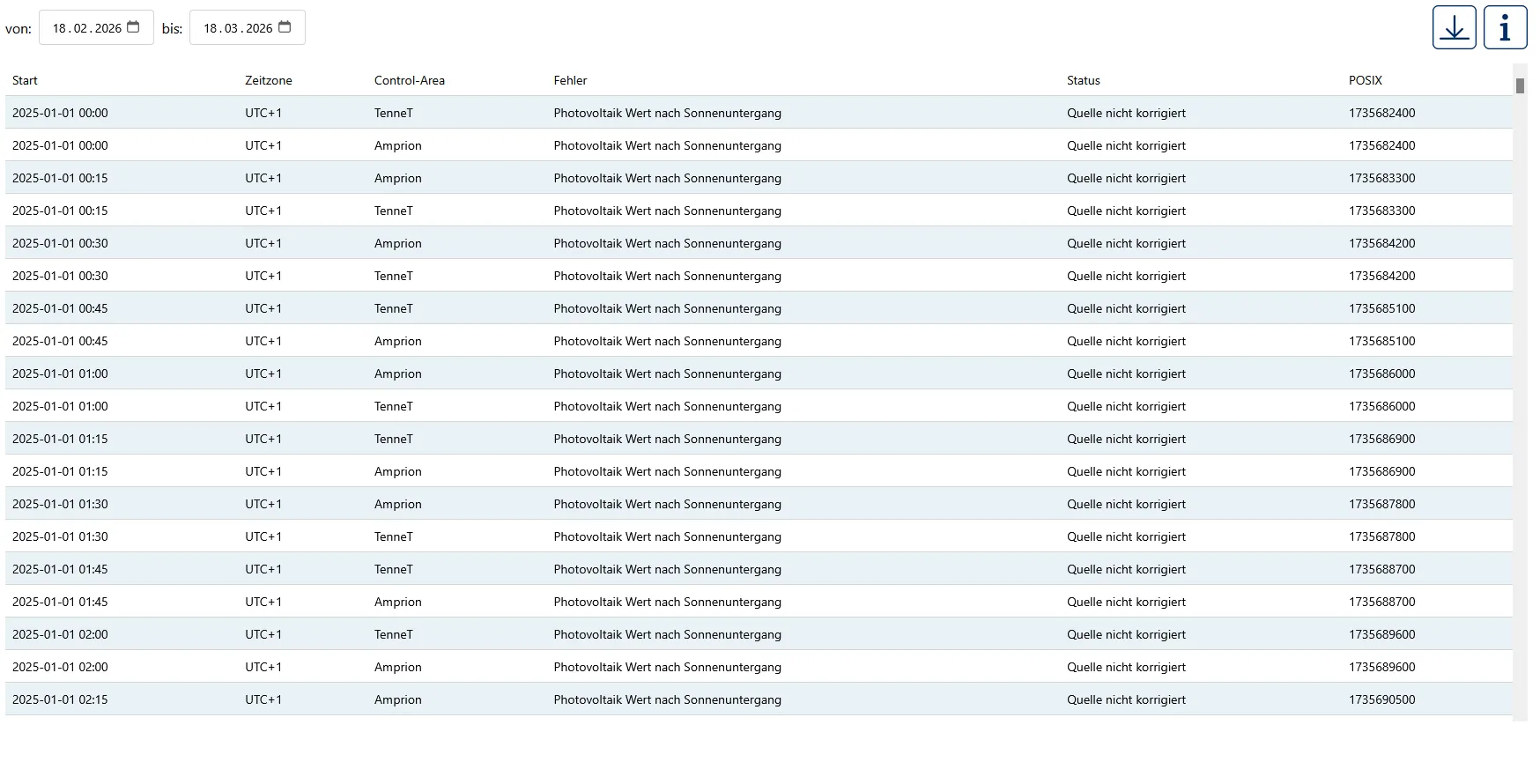Open the calendar picker for the bis date

285,27
